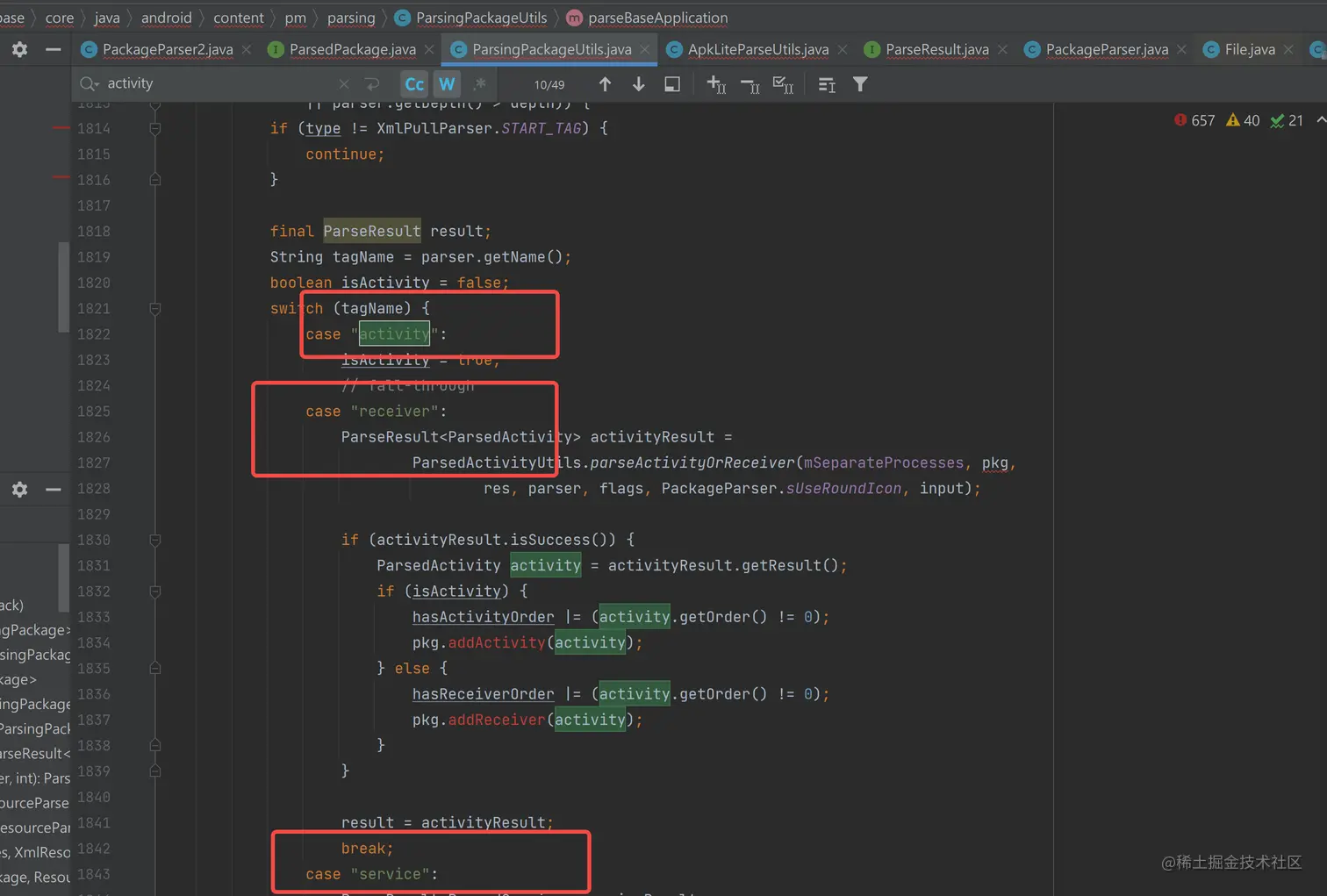Click 'addReceiver' in the code

click(496, 720)
